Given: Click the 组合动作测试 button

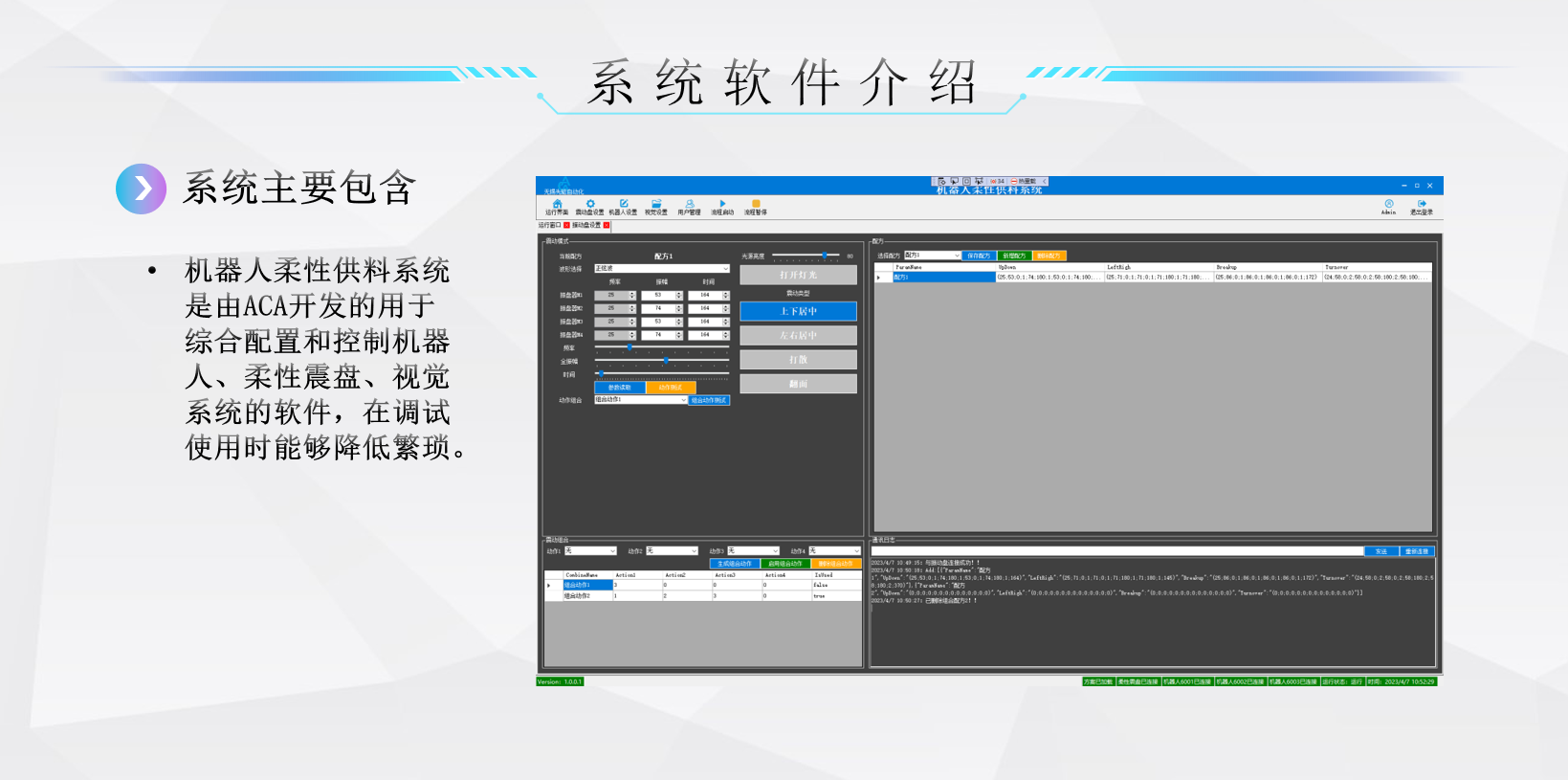Looking at the screenshot, I should point(710,400).
